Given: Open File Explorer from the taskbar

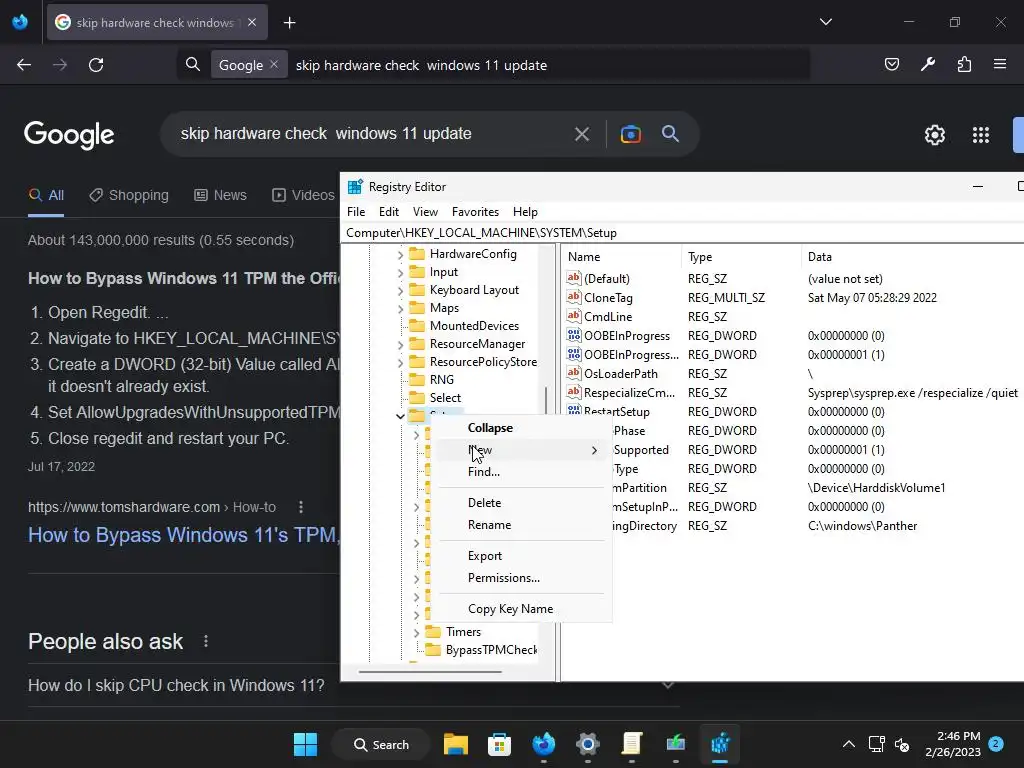Looking at the screenshot, I should click(x=456, y=744).
